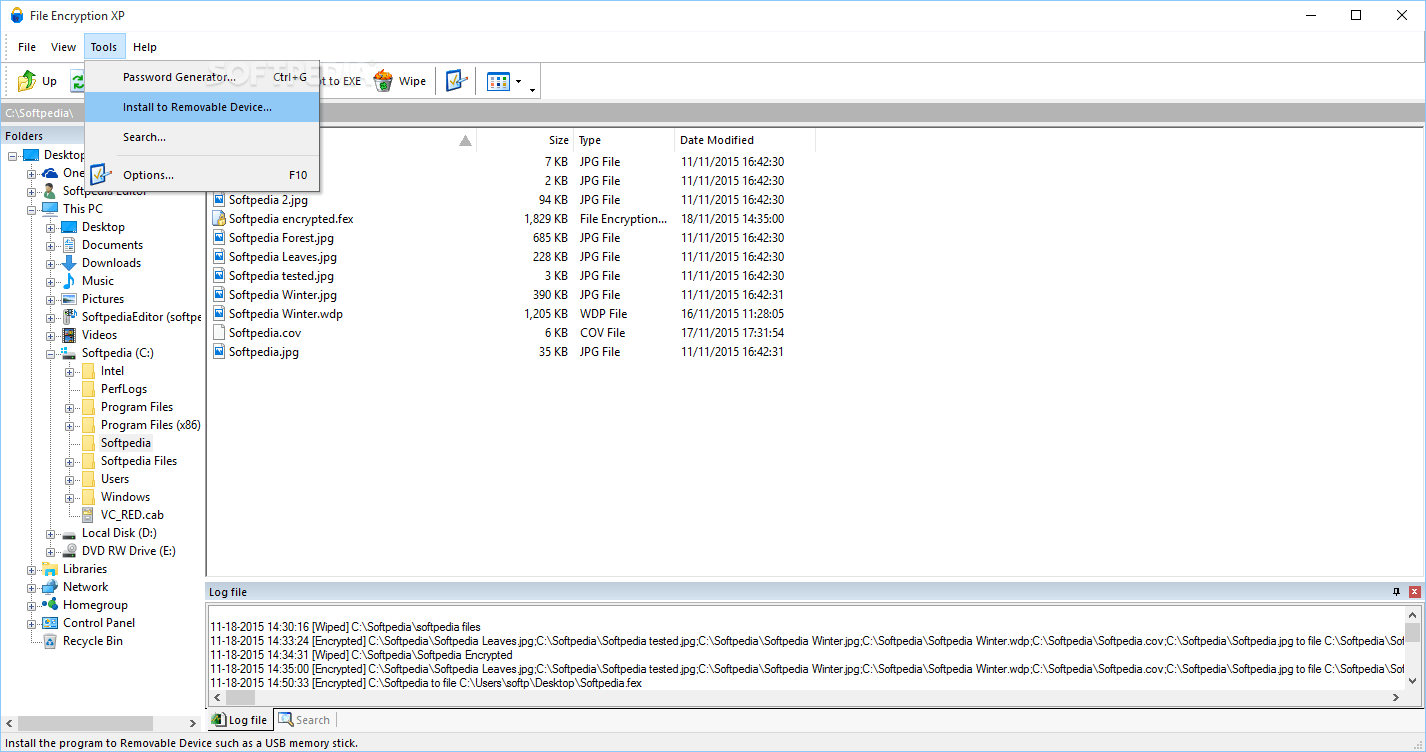This screenshot has height=752, width=1426.
Task: Open the View menu
Action: (63, 47)
